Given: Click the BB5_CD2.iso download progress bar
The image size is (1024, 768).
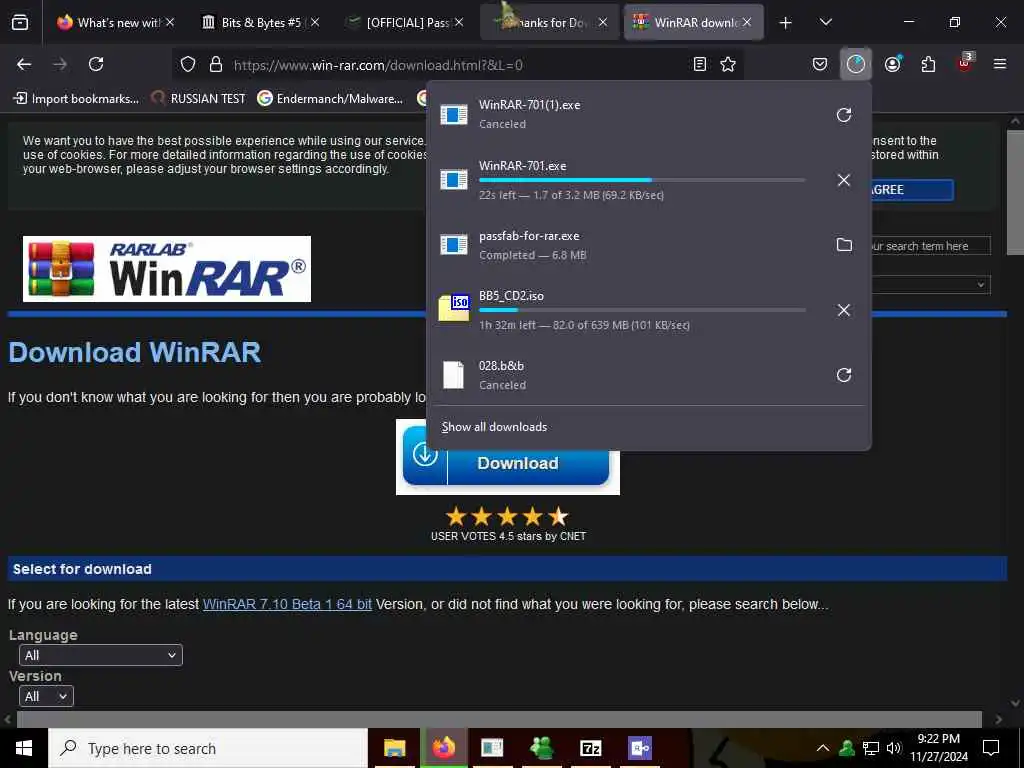Looking at the screenshot, I should 642,310.
